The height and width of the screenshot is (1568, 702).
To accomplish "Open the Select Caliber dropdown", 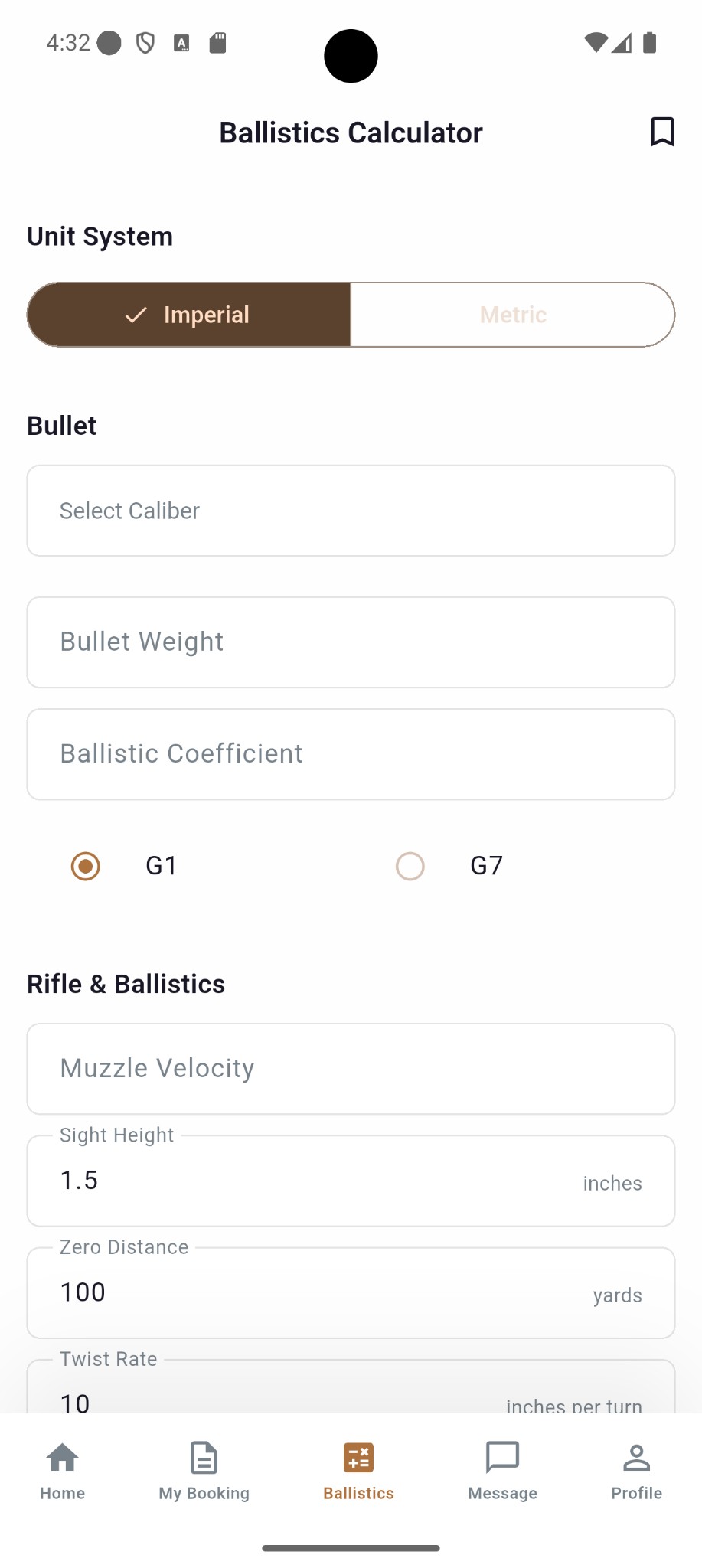I will coord(351,510).
